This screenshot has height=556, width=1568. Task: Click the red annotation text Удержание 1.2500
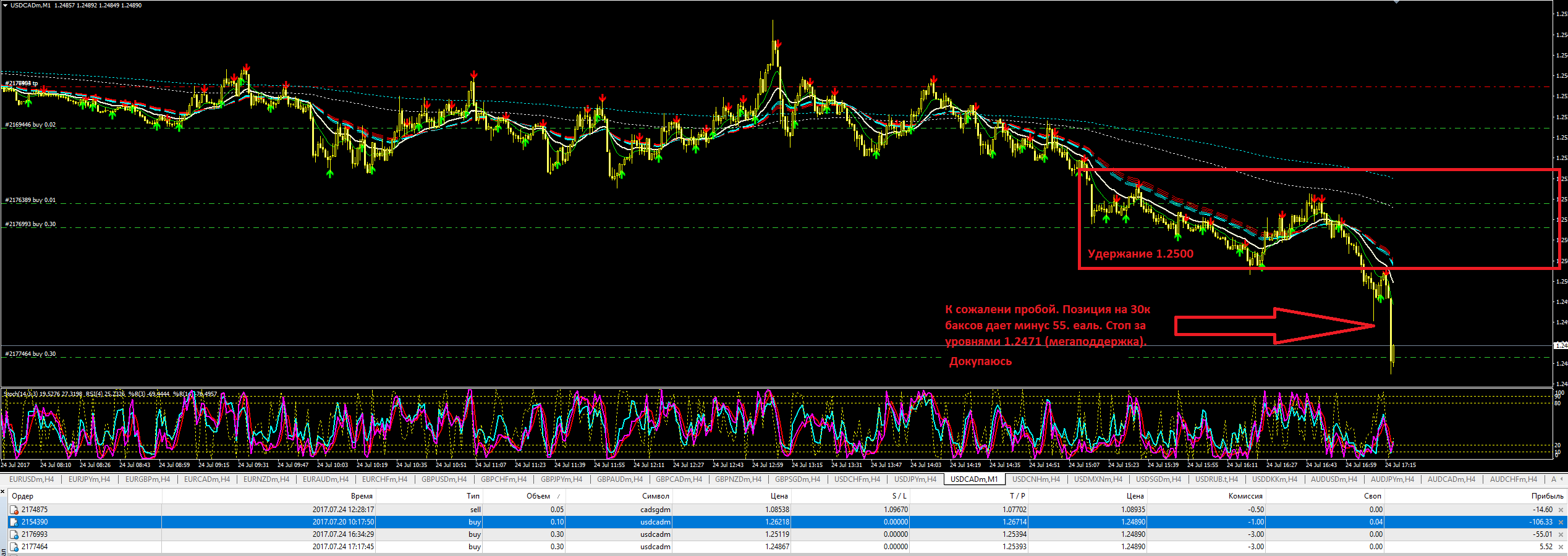tap(1140, 254)
